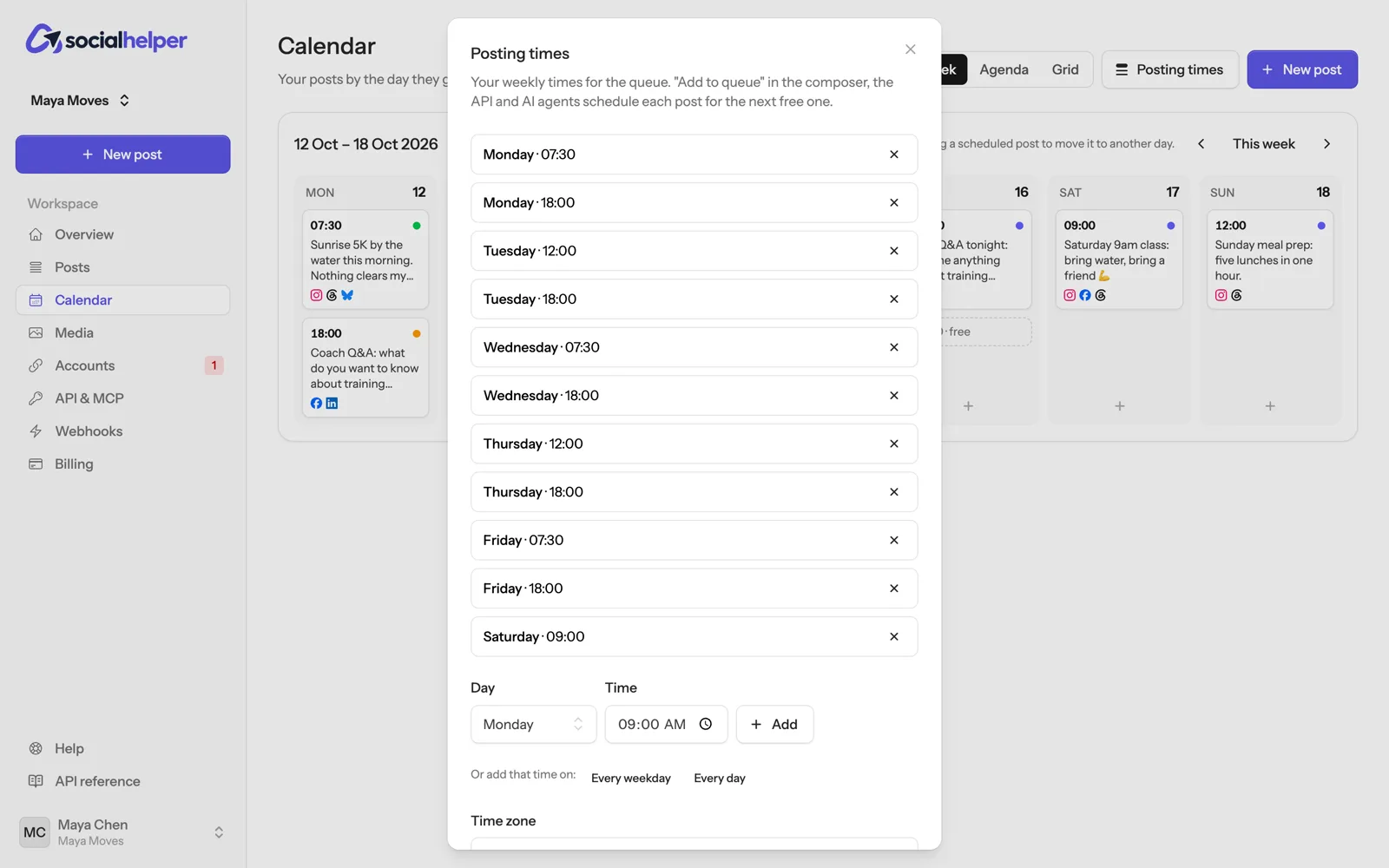The width and height of the screenshot is (1389, 868).
Task: Click the Add button for new time
Action: pos(774,724)
